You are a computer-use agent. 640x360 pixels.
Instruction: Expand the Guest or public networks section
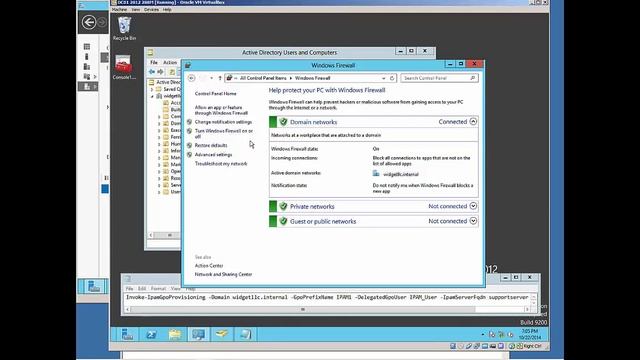click(473, 221)
